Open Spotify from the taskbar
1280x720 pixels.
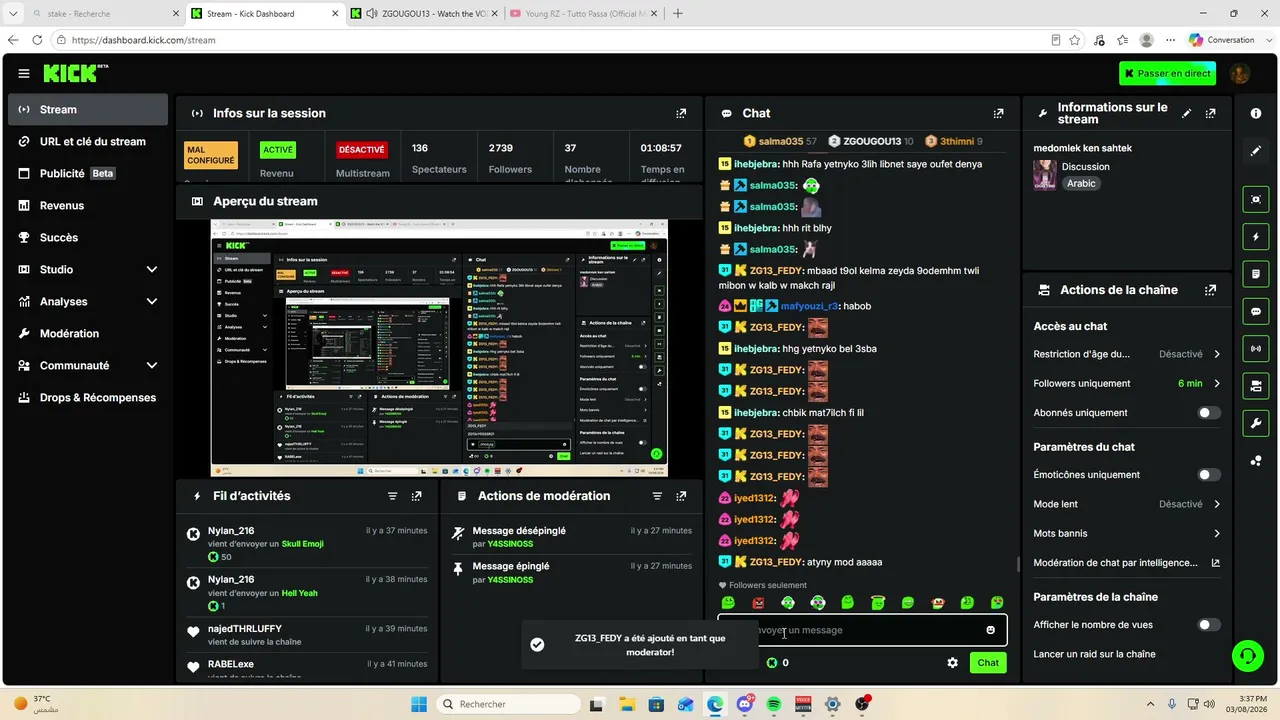[774, 704]
